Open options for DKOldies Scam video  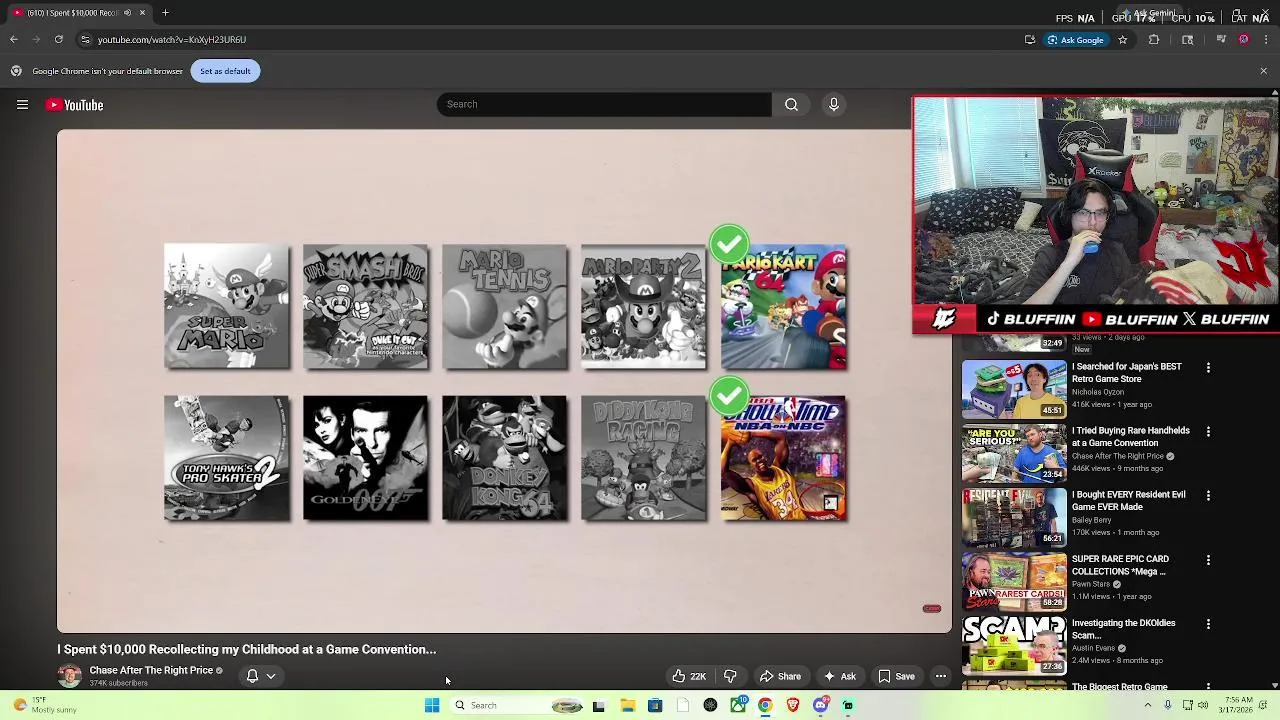tap(1208, 624)
